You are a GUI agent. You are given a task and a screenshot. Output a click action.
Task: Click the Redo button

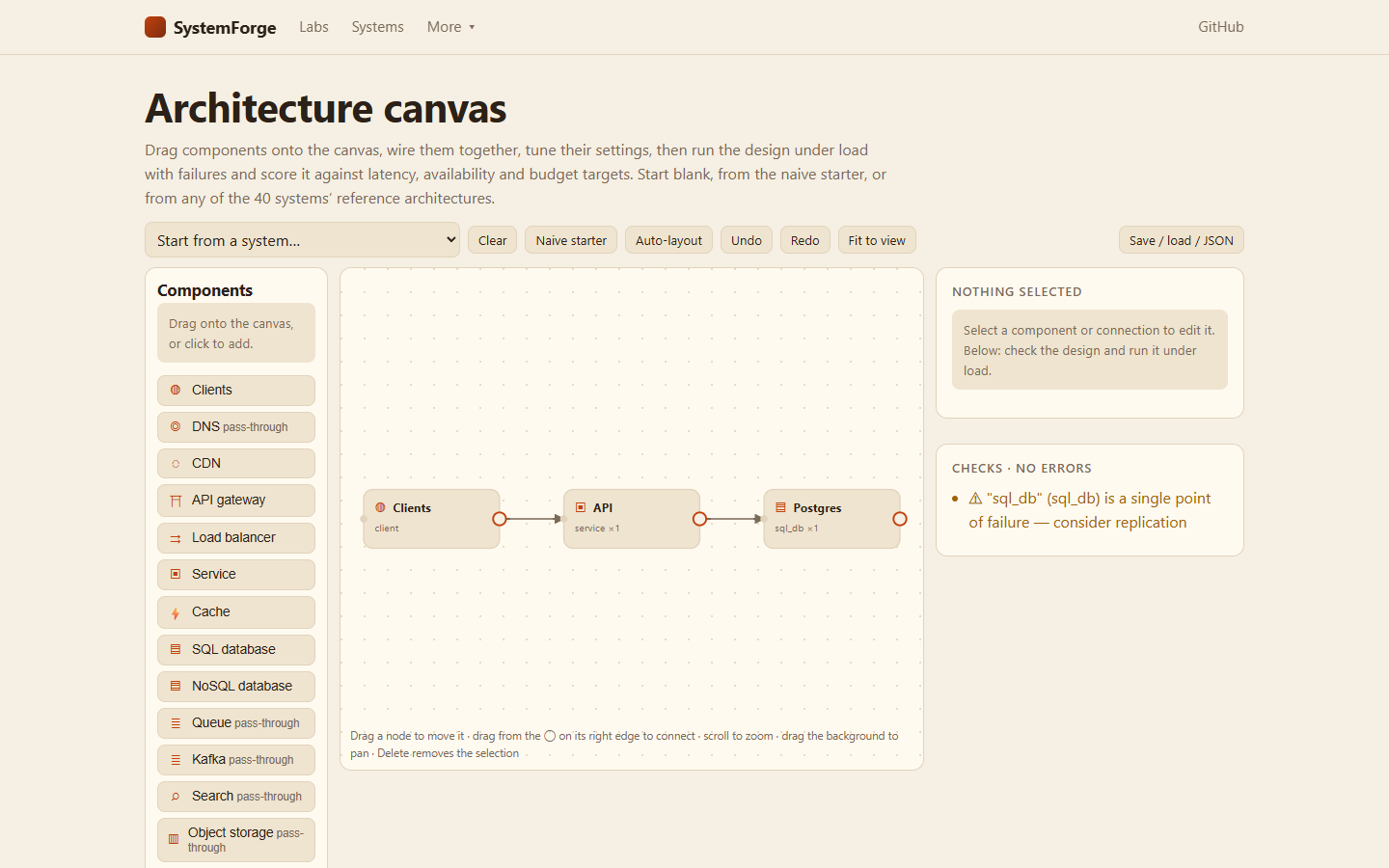(805, 240)
